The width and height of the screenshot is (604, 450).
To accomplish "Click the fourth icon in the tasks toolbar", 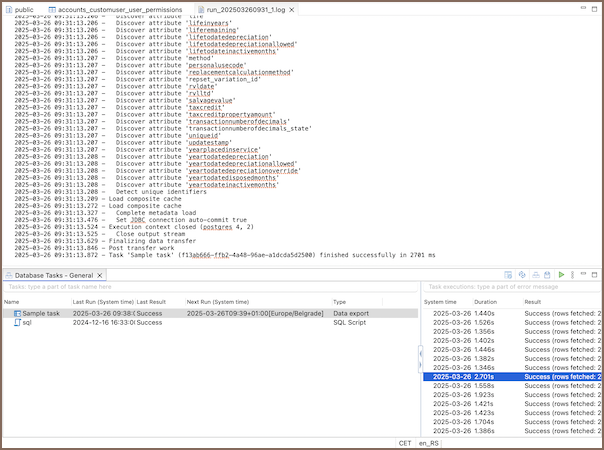I will [547, 274].
